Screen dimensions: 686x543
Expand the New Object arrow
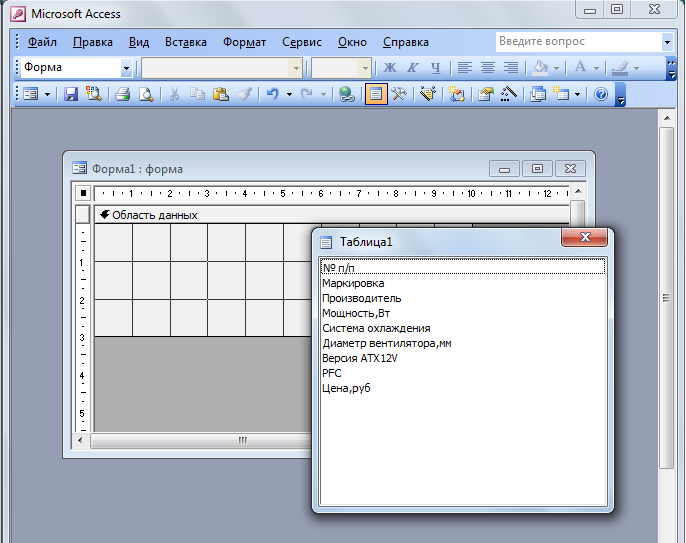tap(578, 95)
